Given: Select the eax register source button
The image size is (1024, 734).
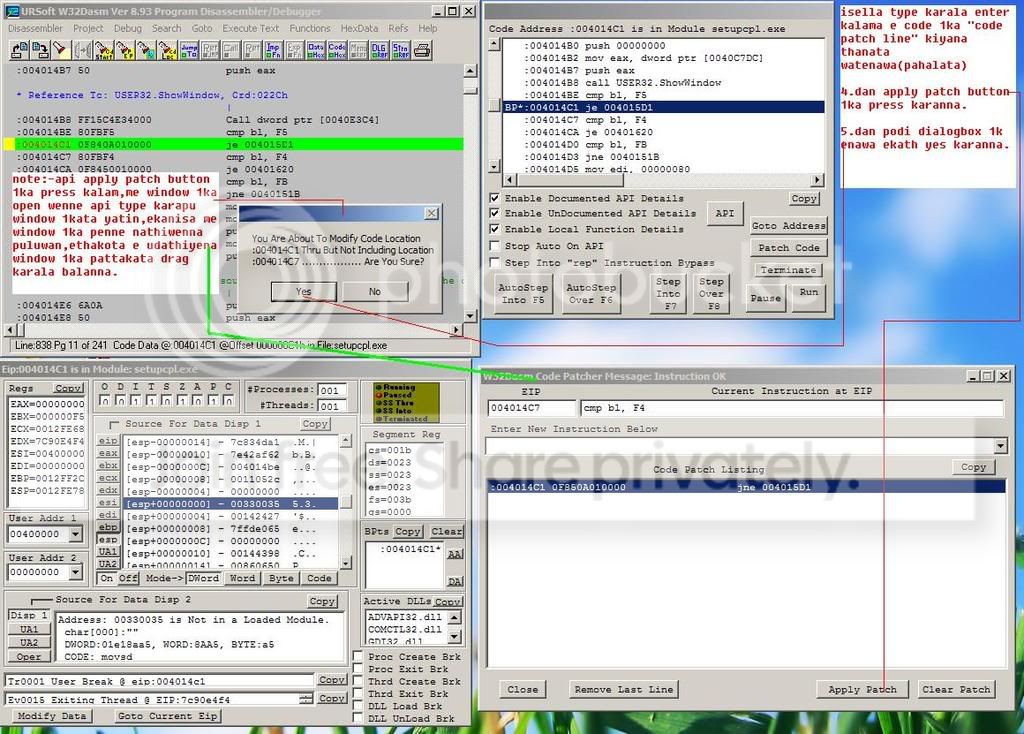Looking at the screenshot, I should [108, 453].
